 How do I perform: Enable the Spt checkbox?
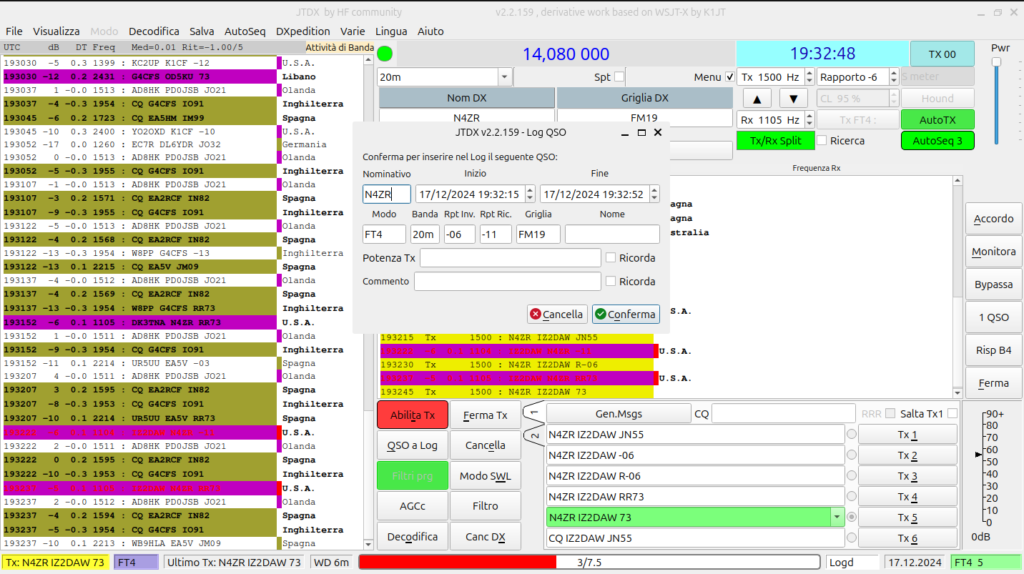coord(619,76)
